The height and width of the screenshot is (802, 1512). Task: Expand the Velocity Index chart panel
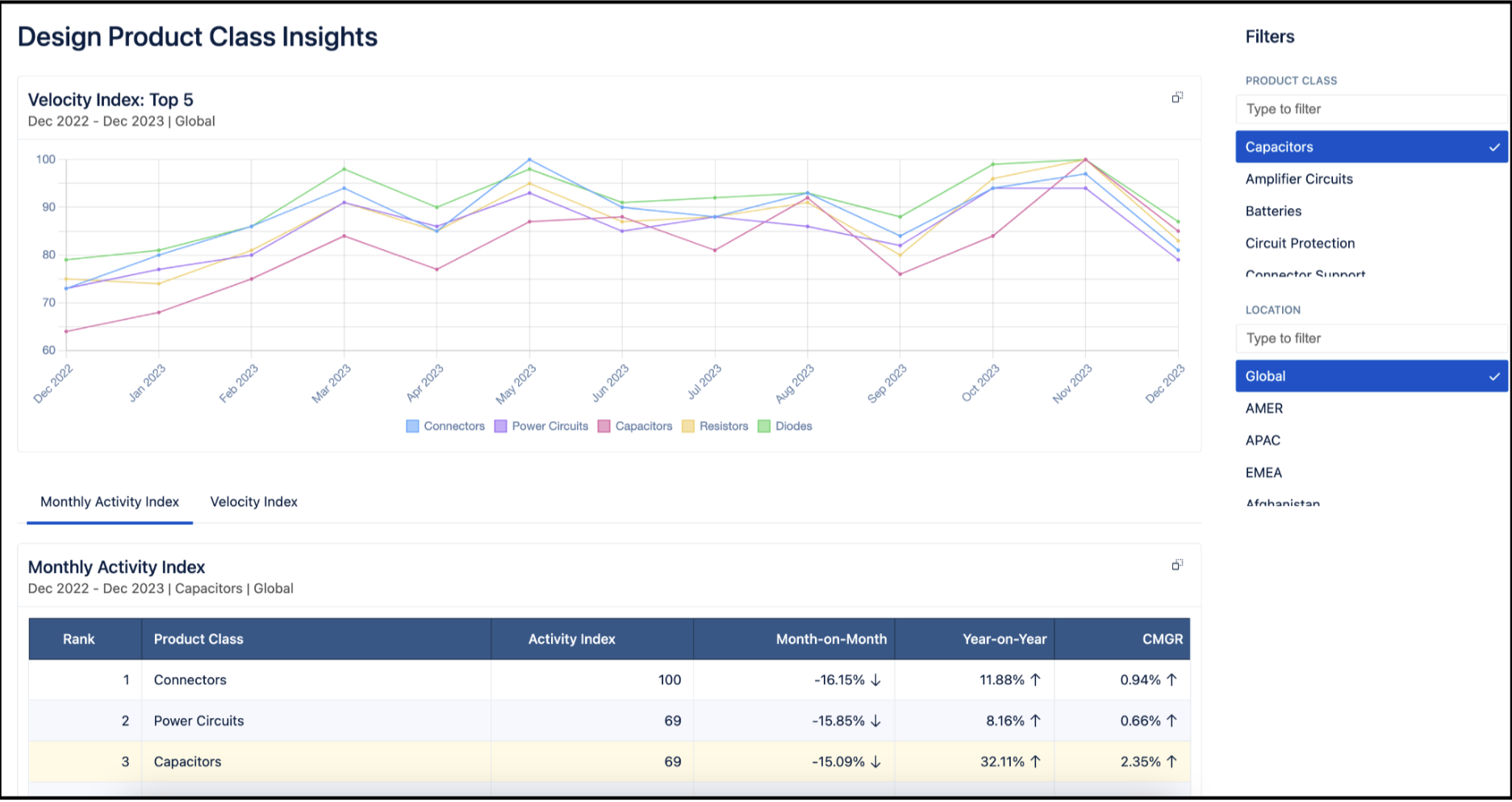(x=1177, y=97)
